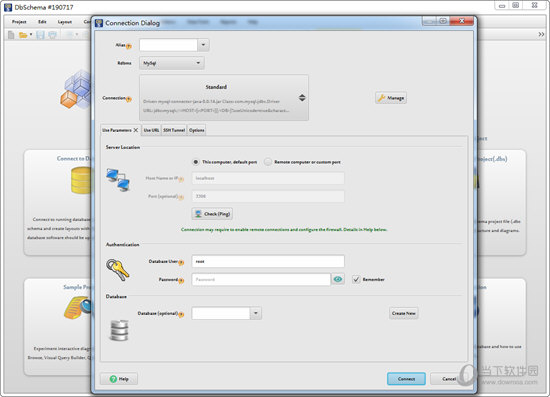Click the Database User input field

pyautogui.click(x=268, y=261)
